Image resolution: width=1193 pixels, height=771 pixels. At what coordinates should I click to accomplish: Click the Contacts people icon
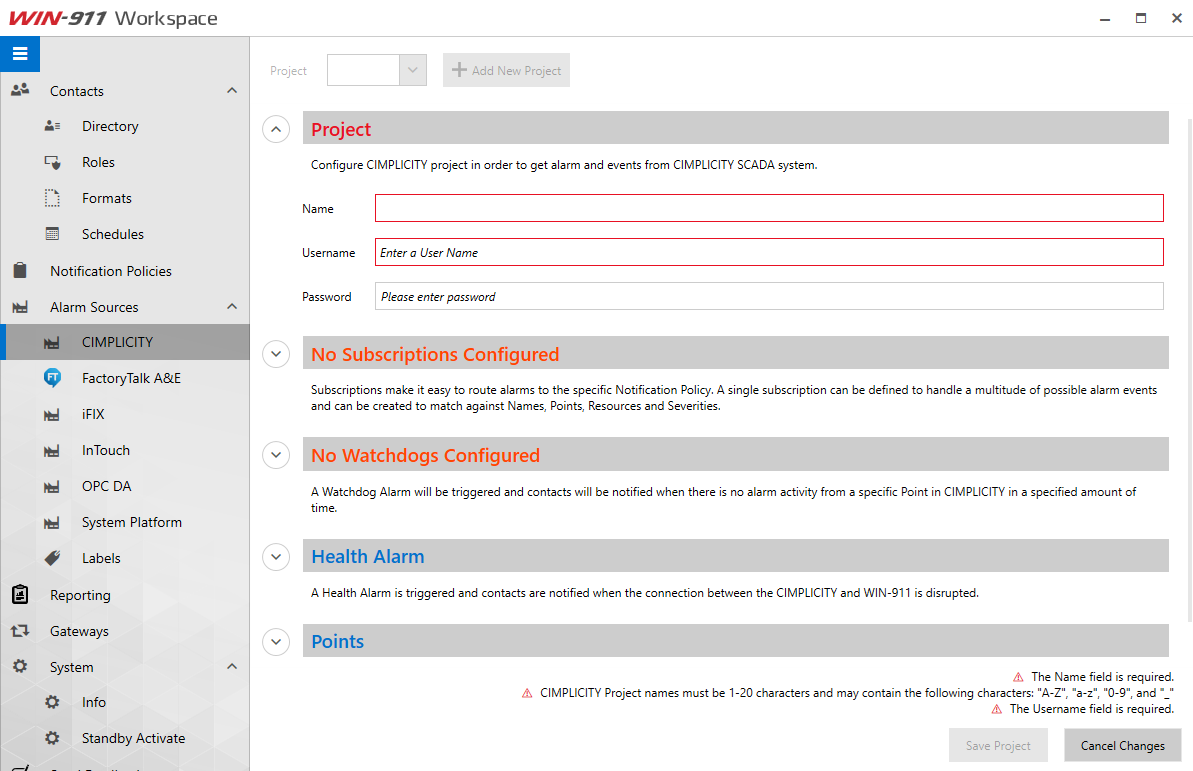(21, 90)
